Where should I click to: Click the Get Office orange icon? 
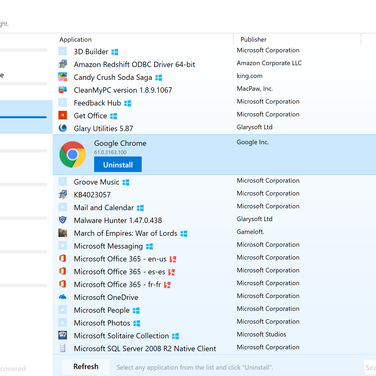(63, 115)
